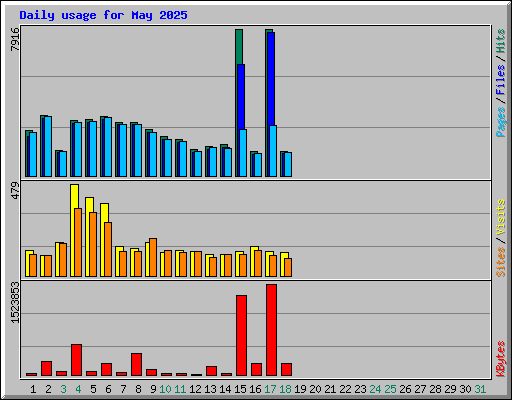The height and width of the screenshot is (400, 512).
Task: Select day 6 on the x-axis
Action: pyautogui.click(x=108, y=389)
